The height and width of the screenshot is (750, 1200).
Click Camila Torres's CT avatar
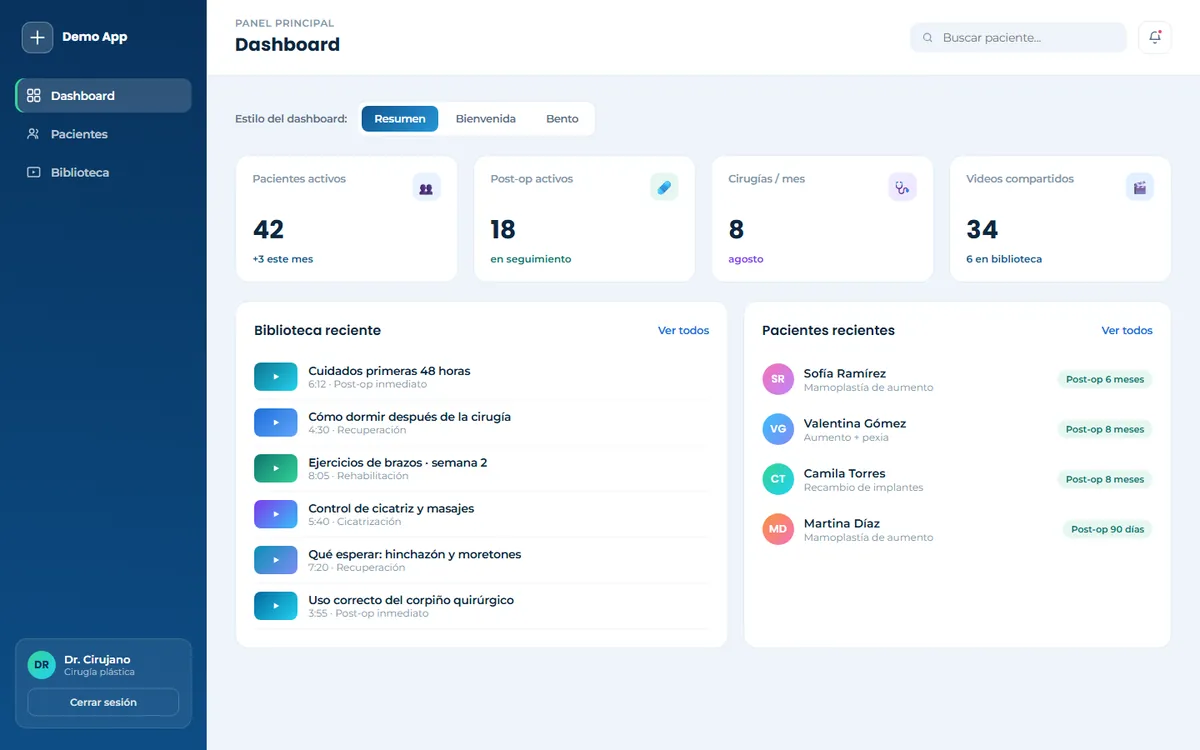(778, 479)
